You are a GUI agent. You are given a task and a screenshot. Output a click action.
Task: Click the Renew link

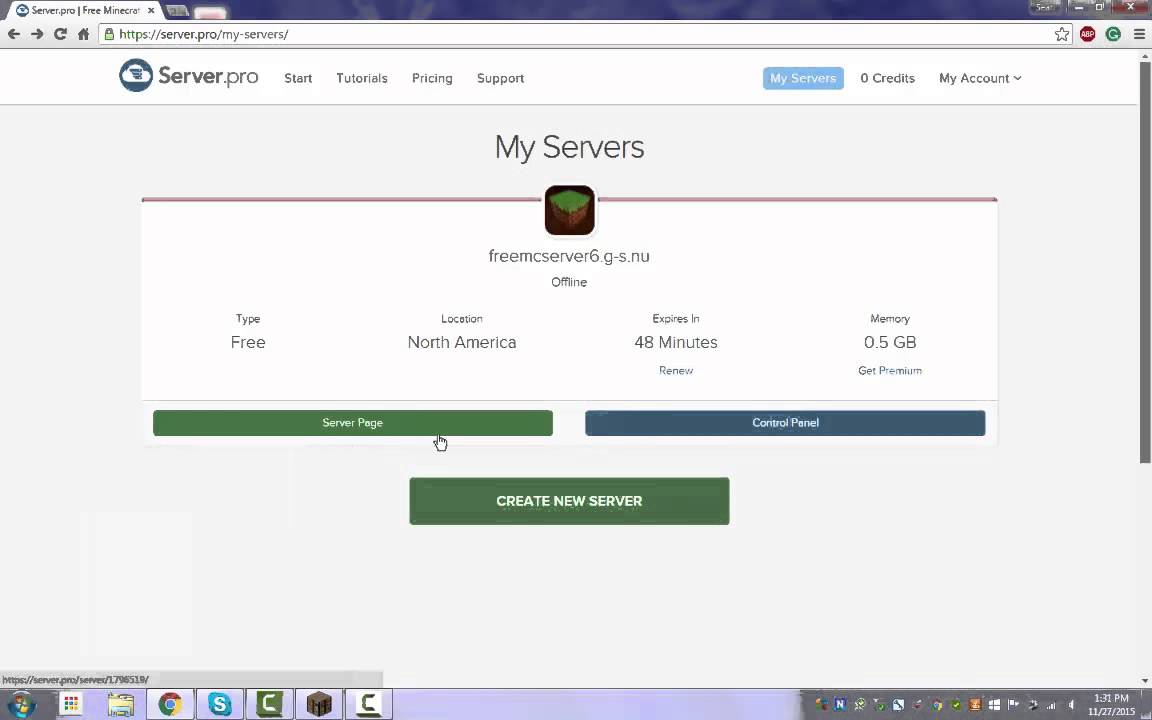click(676, 370)
